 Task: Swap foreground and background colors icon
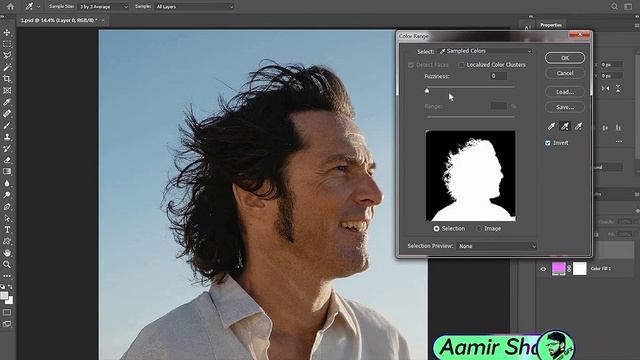[10, 287]
